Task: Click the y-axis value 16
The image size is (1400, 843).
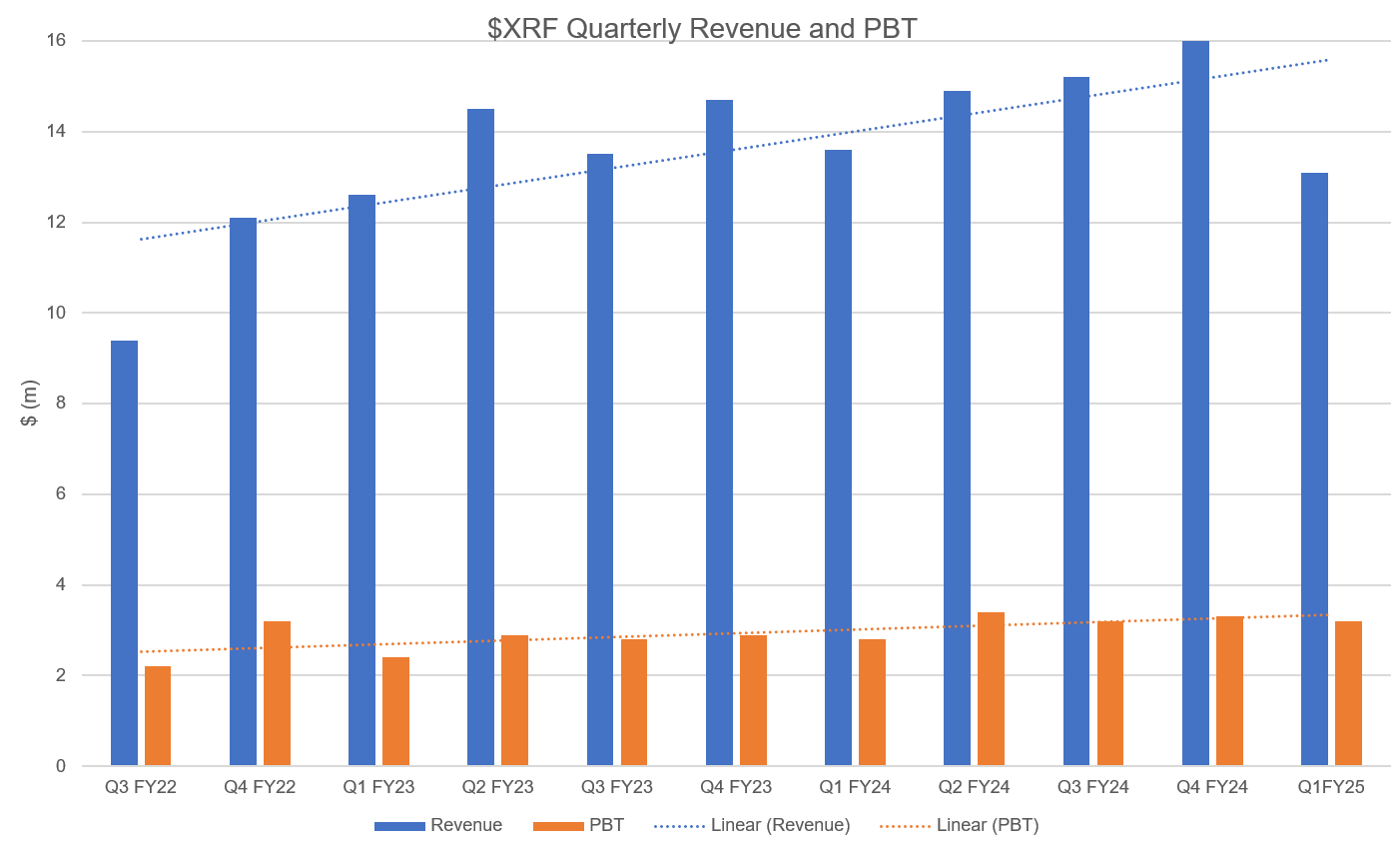Action: click(56, 40)
